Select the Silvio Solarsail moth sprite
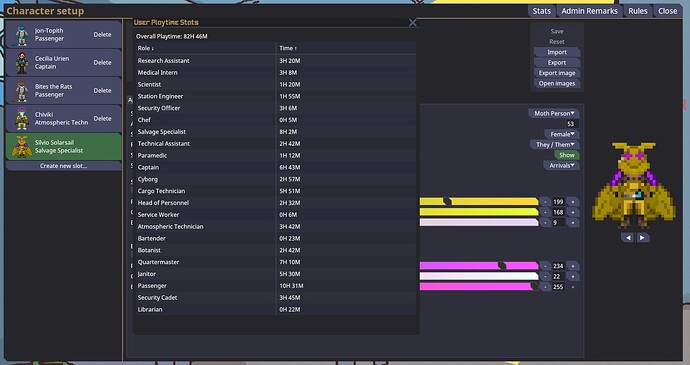The height and width of the screenshot is (365, 690). coord(22,147)
